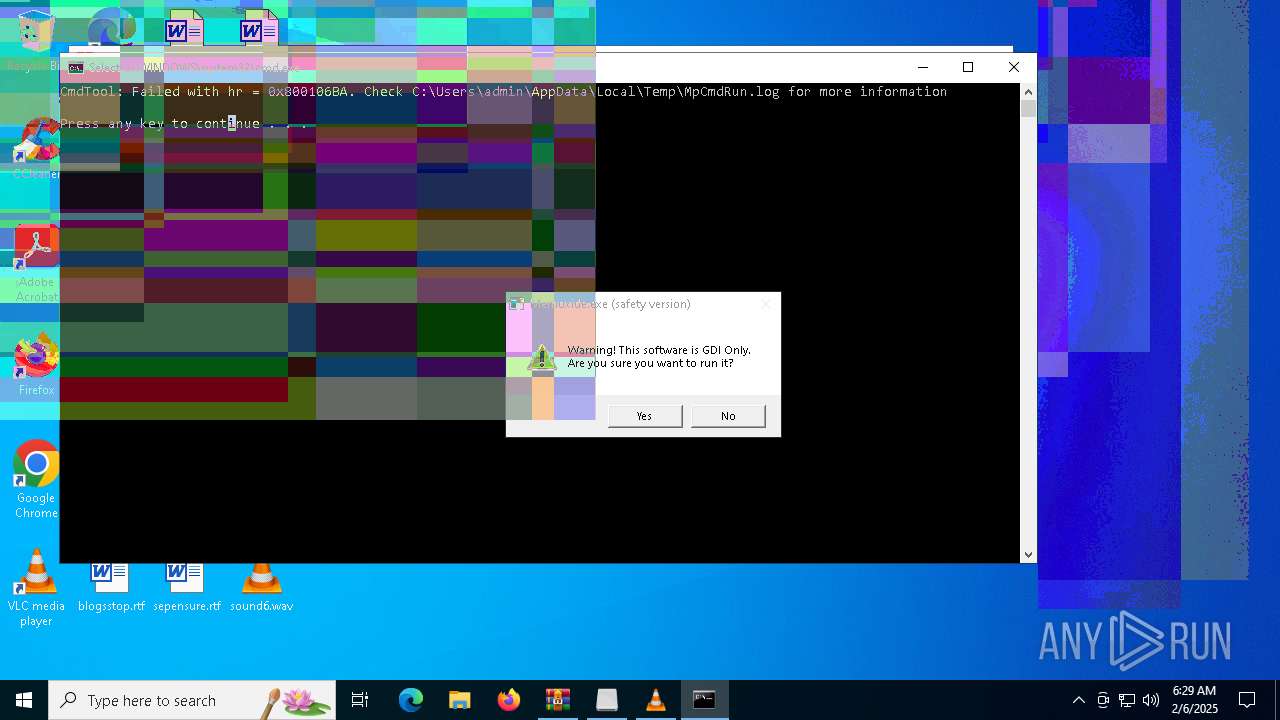The height and width of the screenshot is (720, 1280).
Task: Click the gray document app taskbar icon
Action: tap(606, 700)
